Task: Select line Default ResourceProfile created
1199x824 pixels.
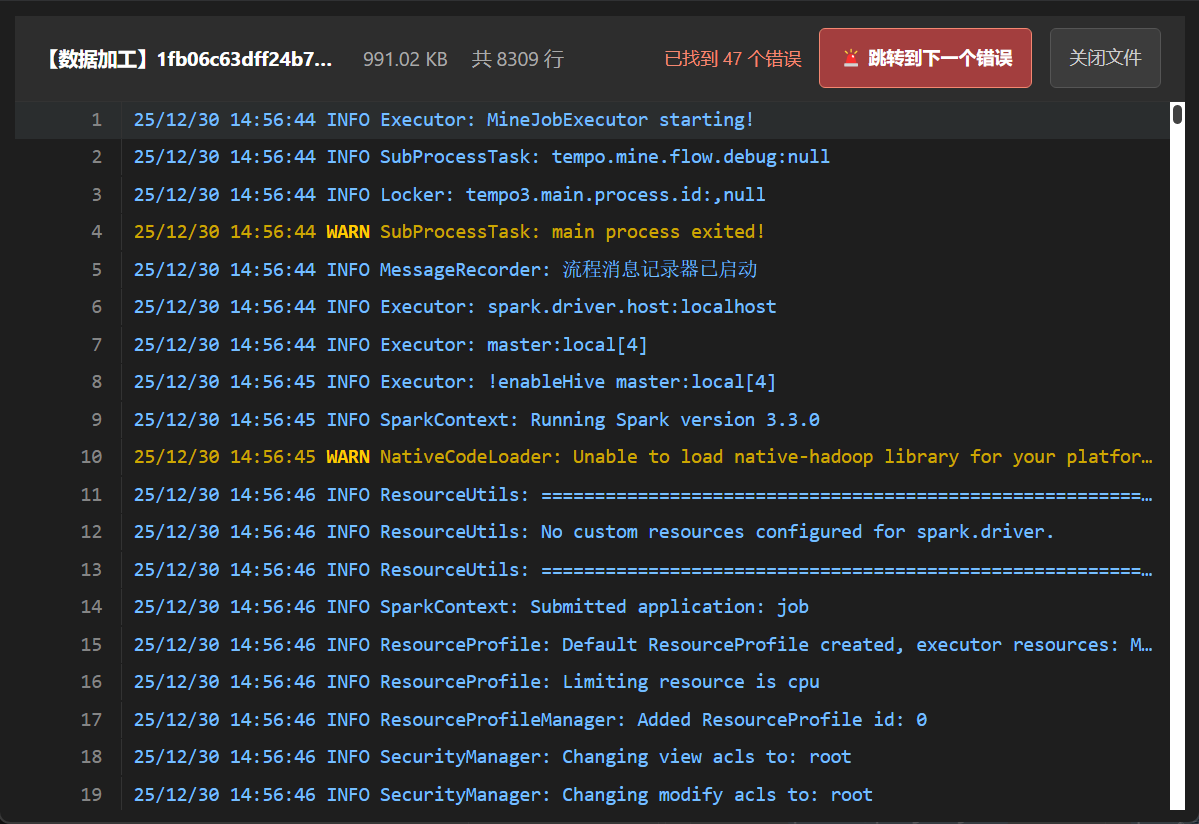Action: [592, 644]
